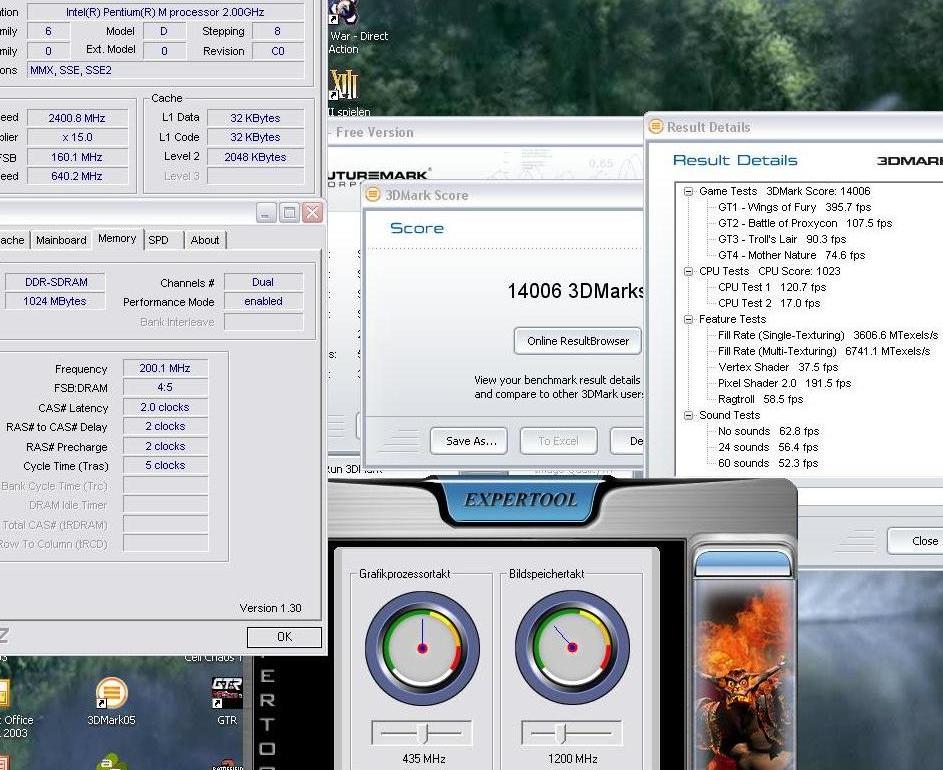This screenshot has width=943, height=770.
Task: Click the 3DMark Score window title icon
Action: click(373, 195)
